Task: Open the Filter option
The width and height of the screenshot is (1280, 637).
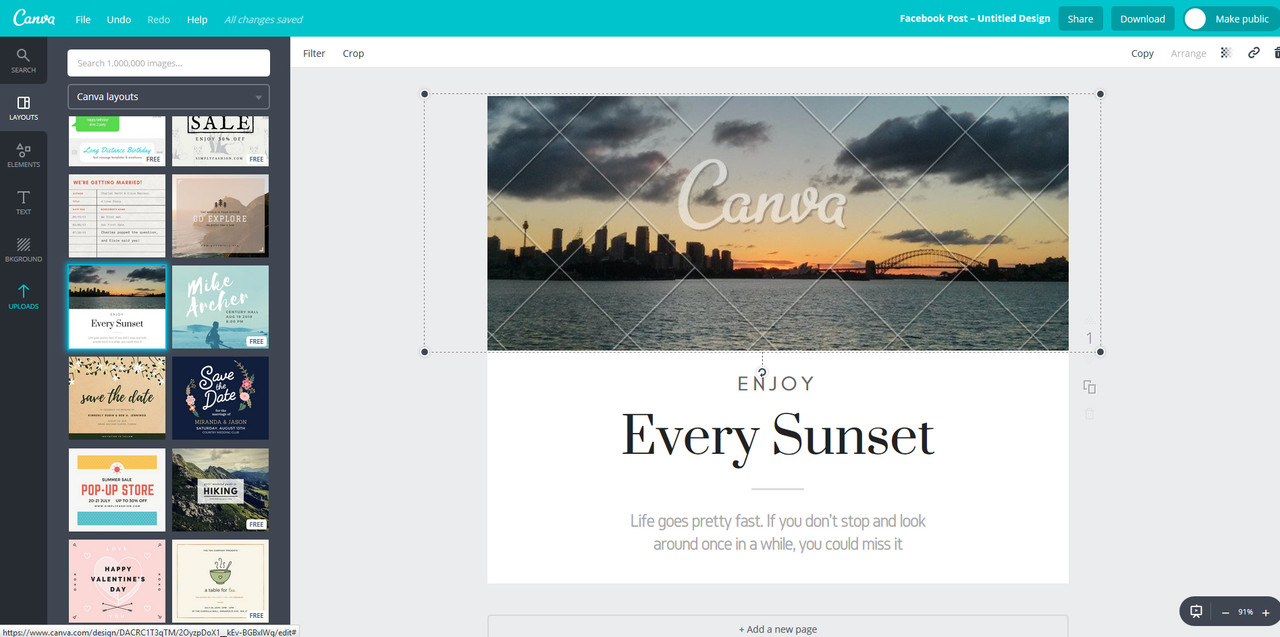Action: [314, 53]
